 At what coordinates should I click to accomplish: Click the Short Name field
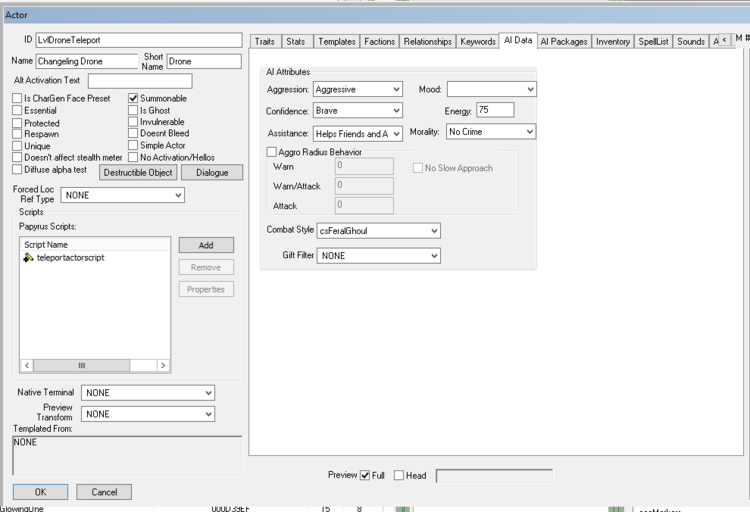(204, 61)
